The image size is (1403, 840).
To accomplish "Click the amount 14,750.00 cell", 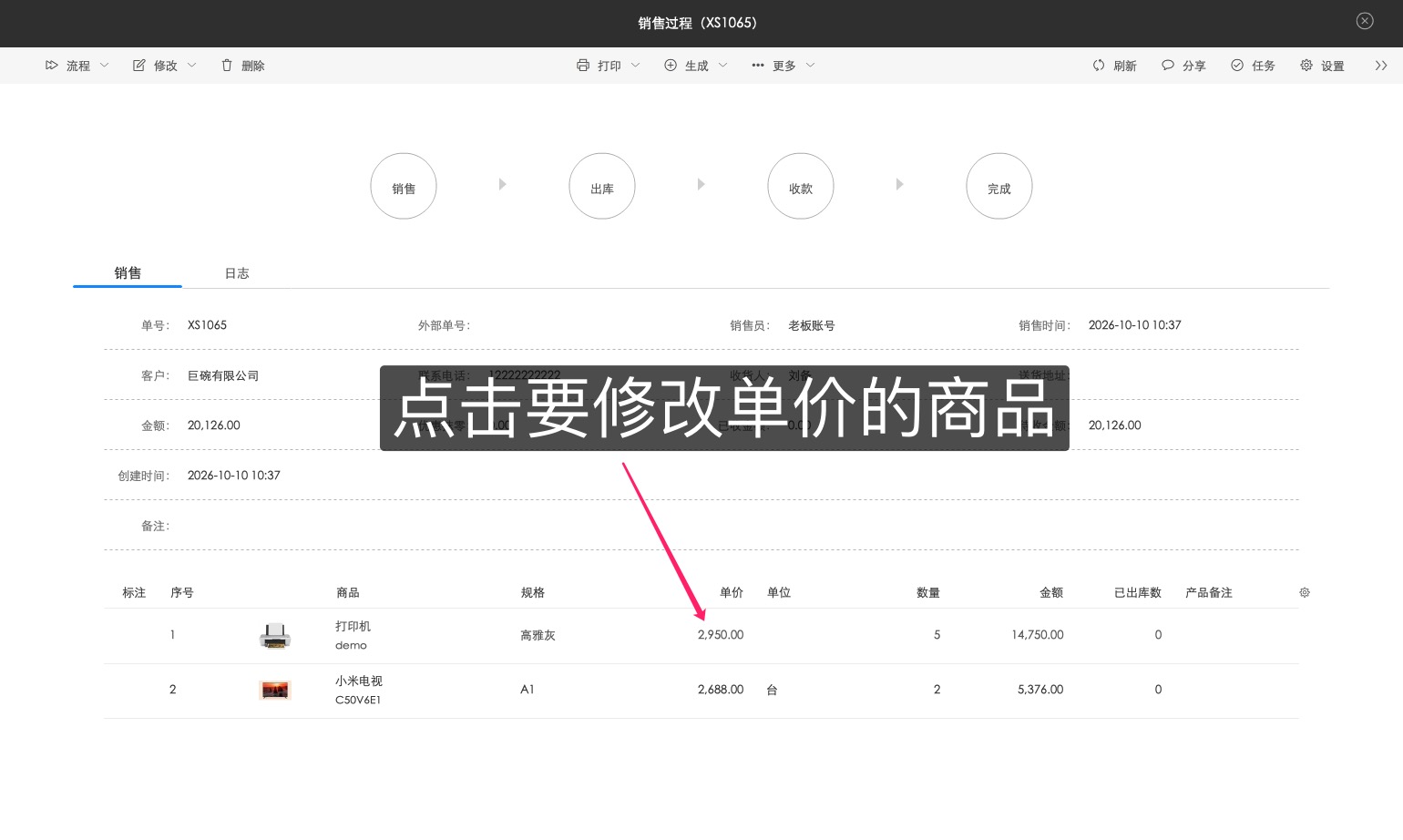I will [x=1038, y=635].
